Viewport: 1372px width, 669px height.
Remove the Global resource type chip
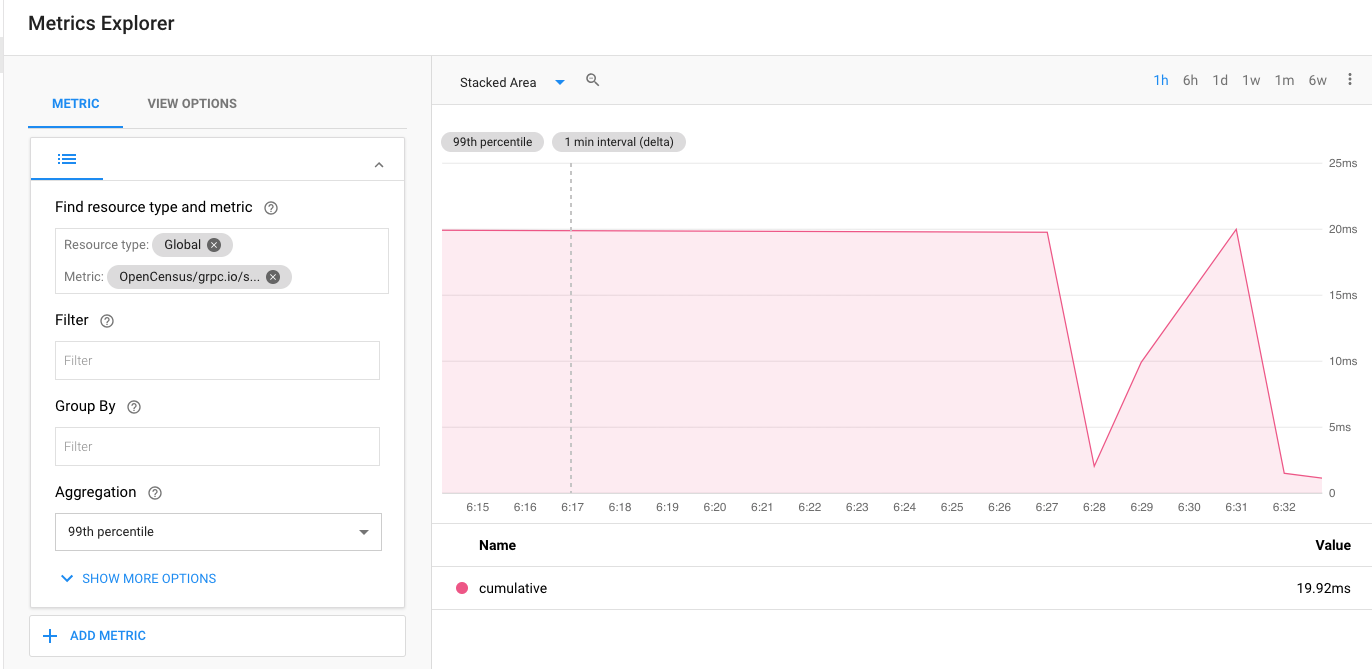(214, 245)
